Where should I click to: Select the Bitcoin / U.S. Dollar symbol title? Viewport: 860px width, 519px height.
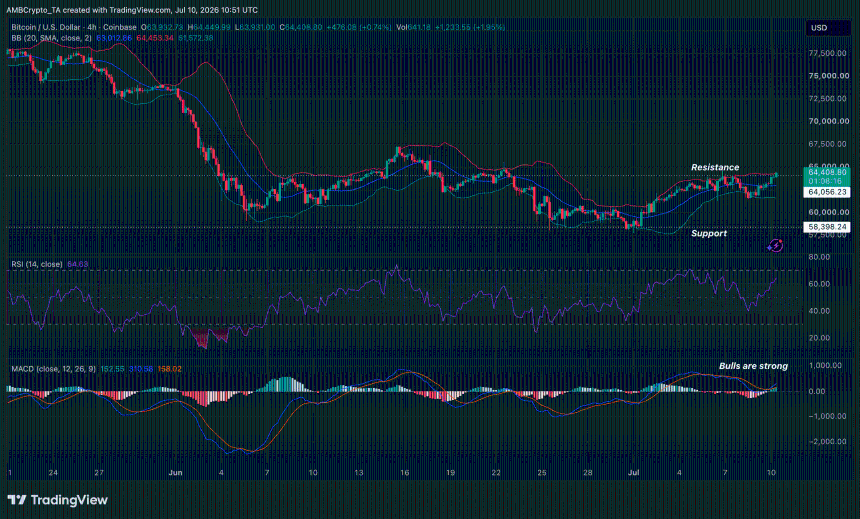tap(46, 27)
